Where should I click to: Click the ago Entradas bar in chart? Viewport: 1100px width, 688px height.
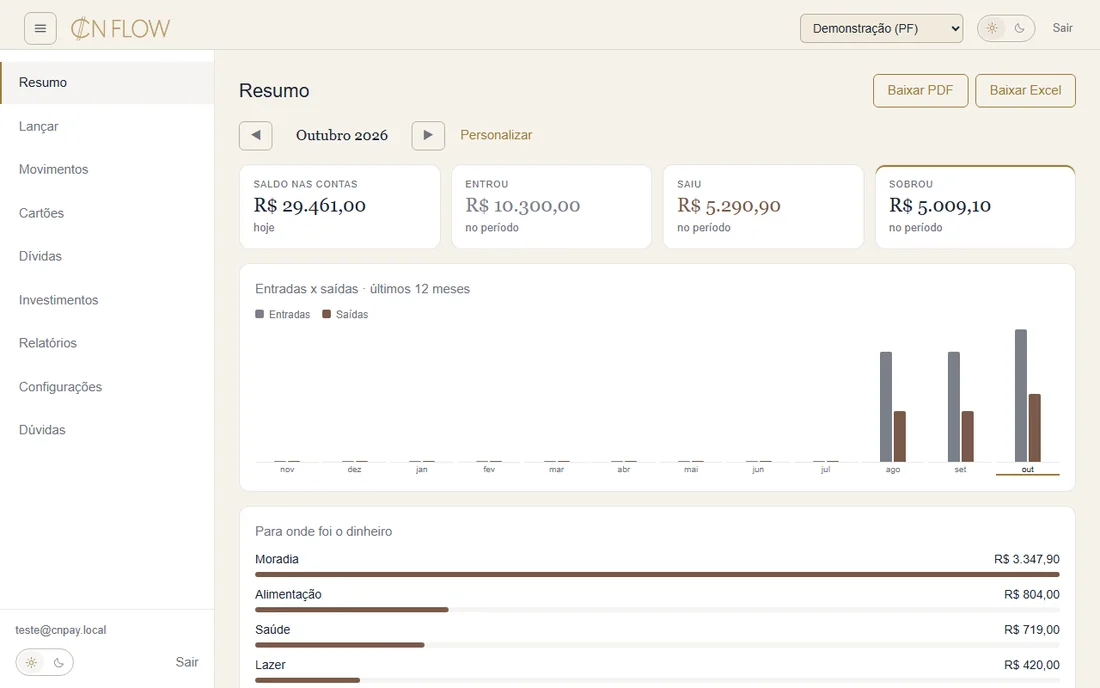pyautogui.click(x=886, y=407)
